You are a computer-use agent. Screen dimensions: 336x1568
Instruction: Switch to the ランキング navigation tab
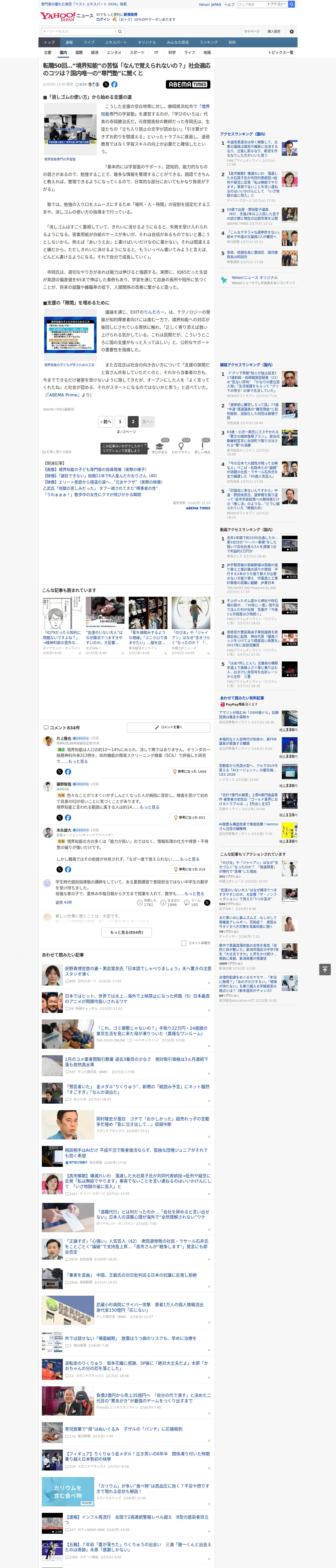(209, 43)
